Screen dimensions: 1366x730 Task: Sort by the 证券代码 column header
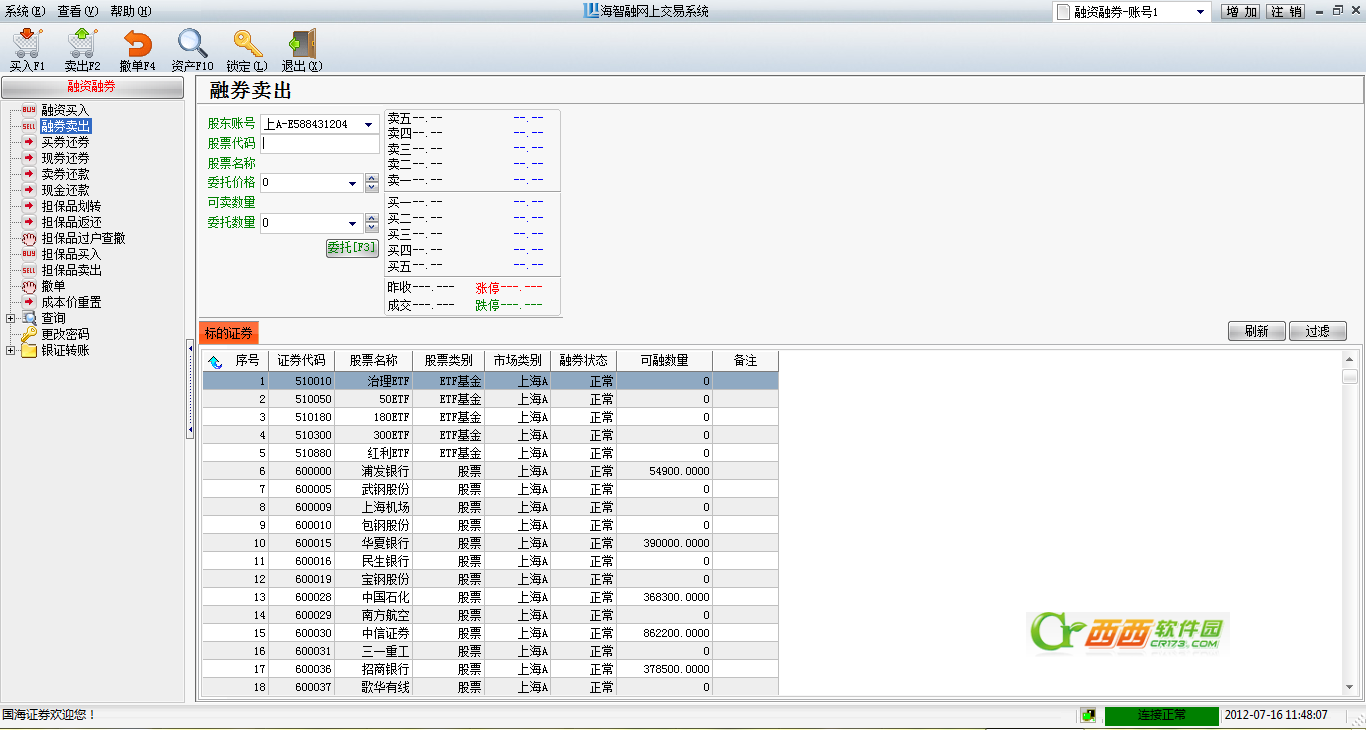coord(301,361)
